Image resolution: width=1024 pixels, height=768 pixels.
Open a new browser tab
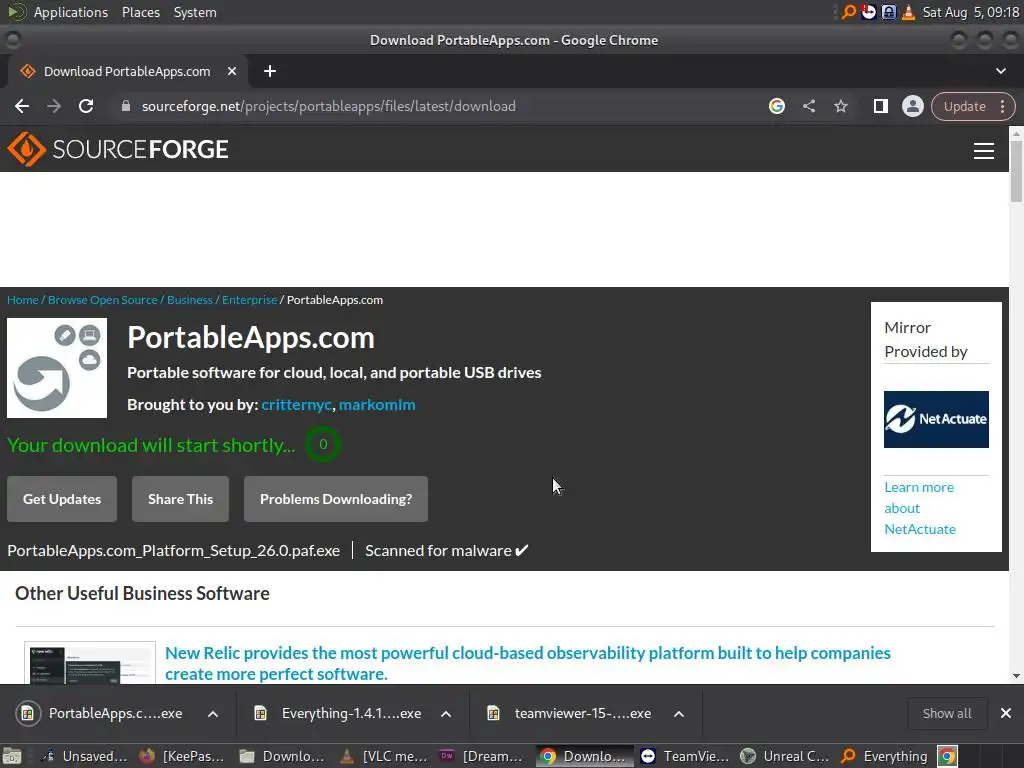tap(270, 71)
